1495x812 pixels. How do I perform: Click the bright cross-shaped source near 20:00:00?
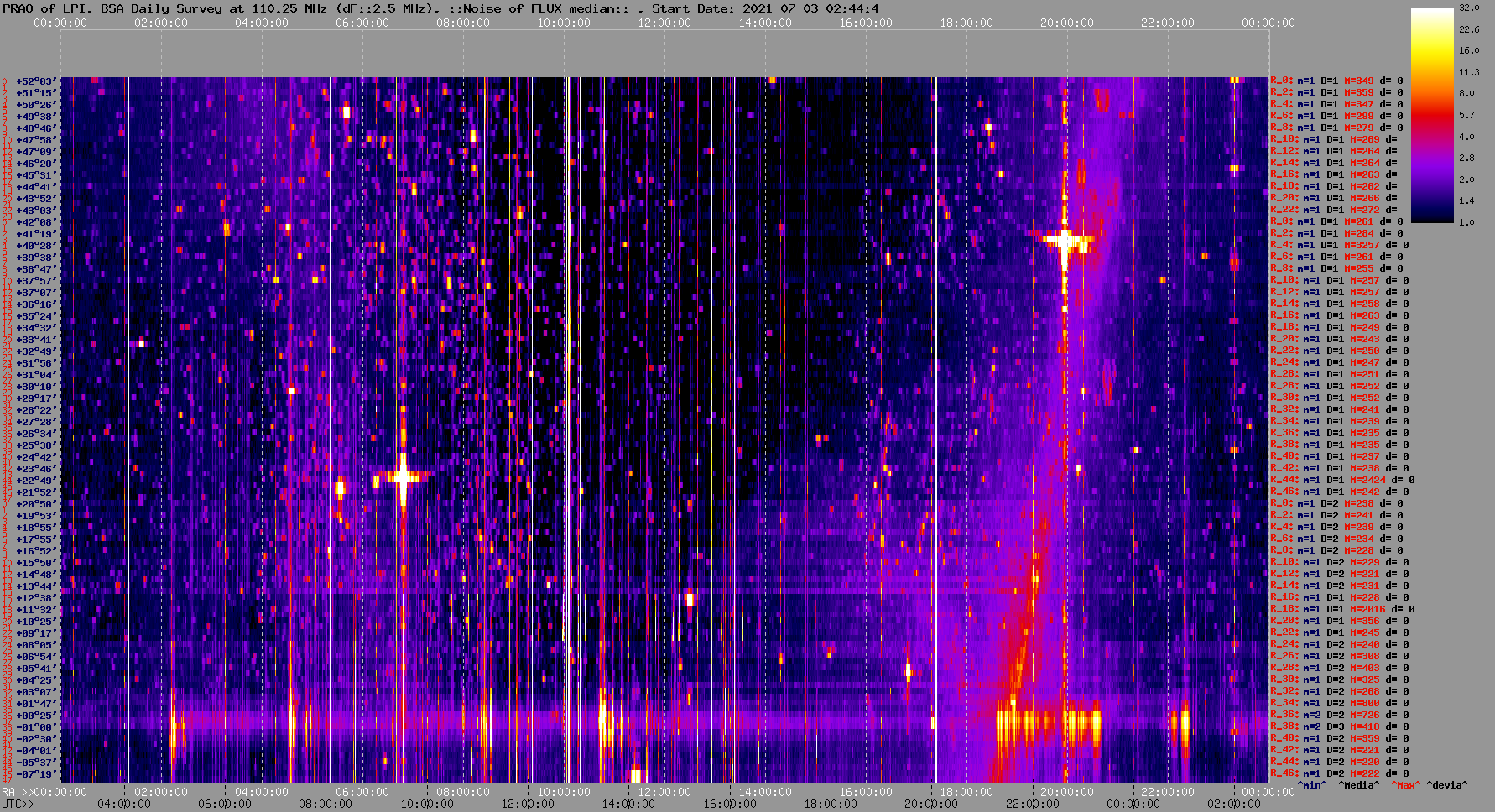1065,242
